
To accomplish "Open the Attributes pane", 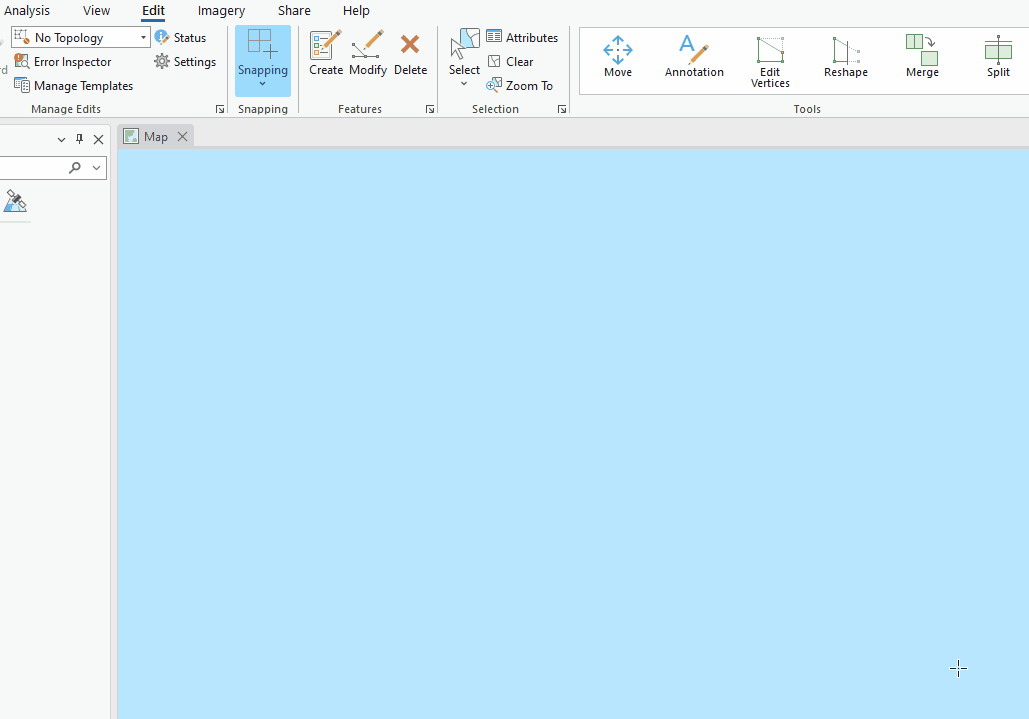I will coord(522,37).
